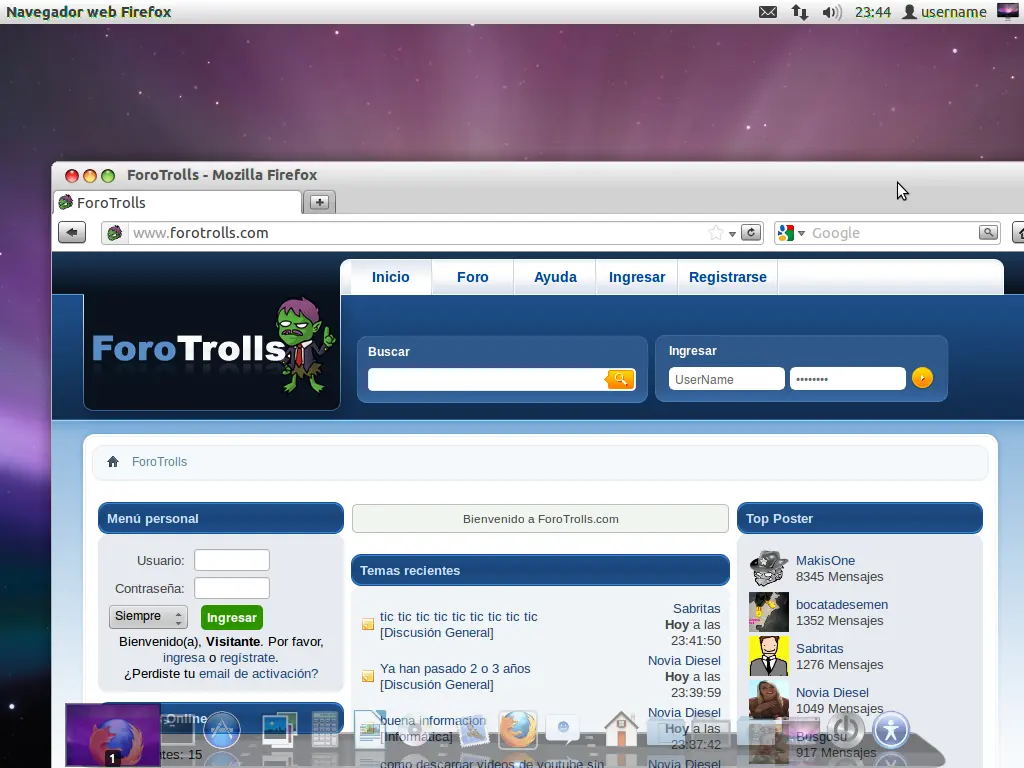Image resolution: width=1024 pixels, height=768 pixels.
Task: Open bocatadesemen profile link
Action: 842,605
